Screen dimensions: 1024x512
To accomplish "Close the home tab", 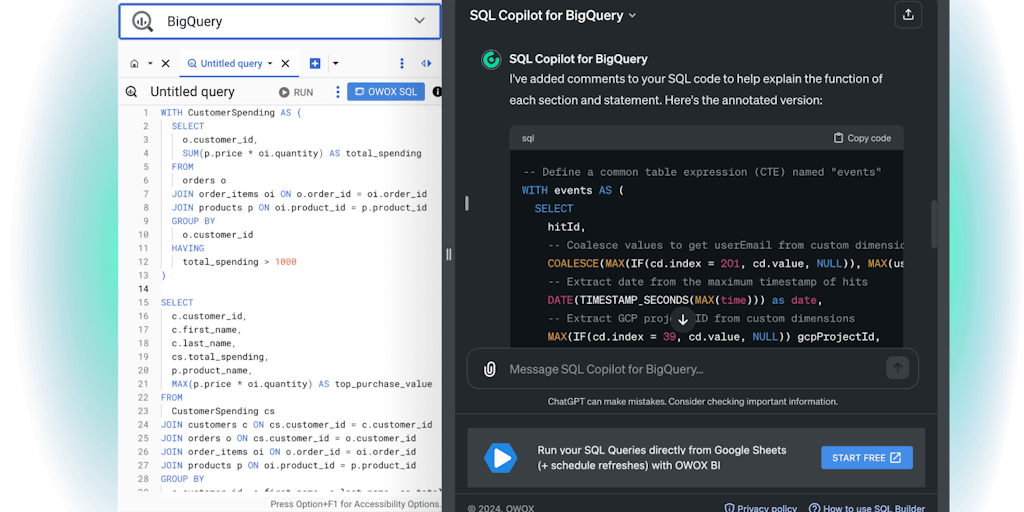I will click(165, 63).
